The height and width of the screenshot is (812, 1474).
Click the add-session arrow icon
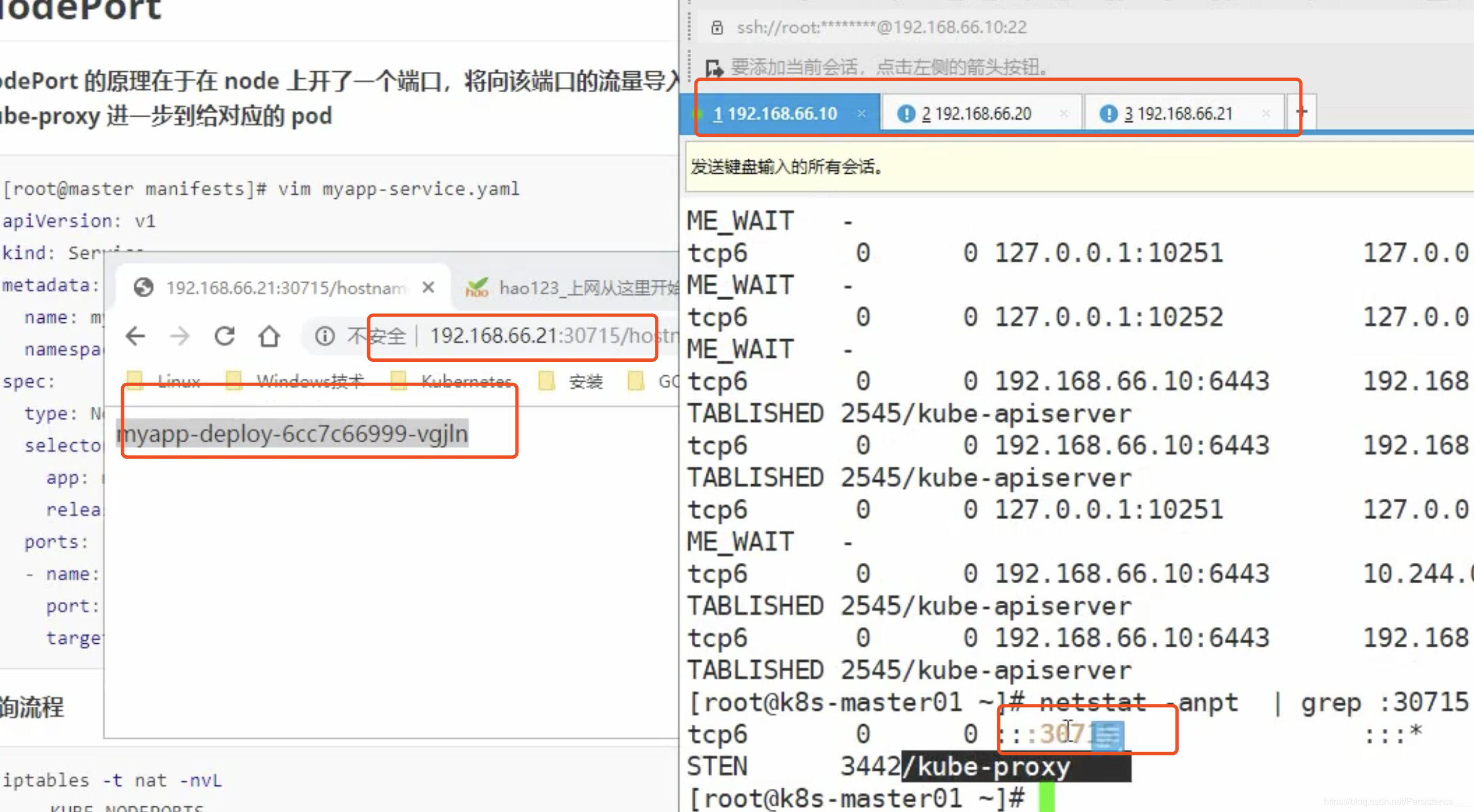714,67
